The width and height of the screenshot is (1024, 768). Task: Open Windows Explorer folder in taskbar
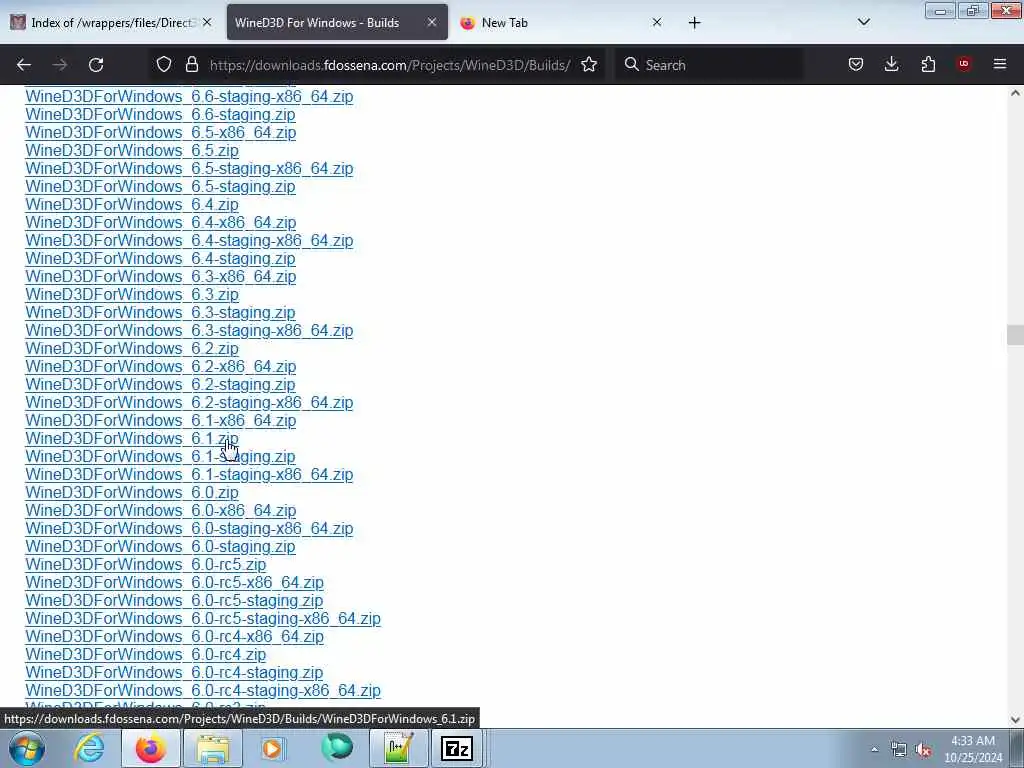coord(213,748)
